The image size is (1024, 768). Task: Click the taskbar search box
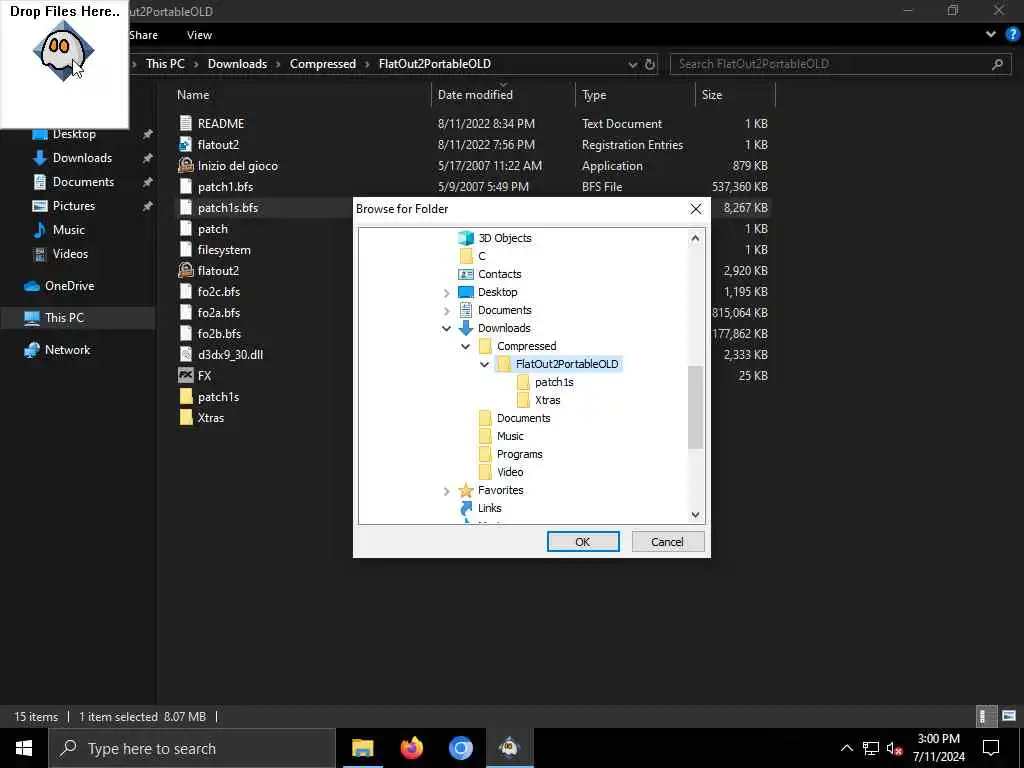pyautogui.click(x=192, y=748)
